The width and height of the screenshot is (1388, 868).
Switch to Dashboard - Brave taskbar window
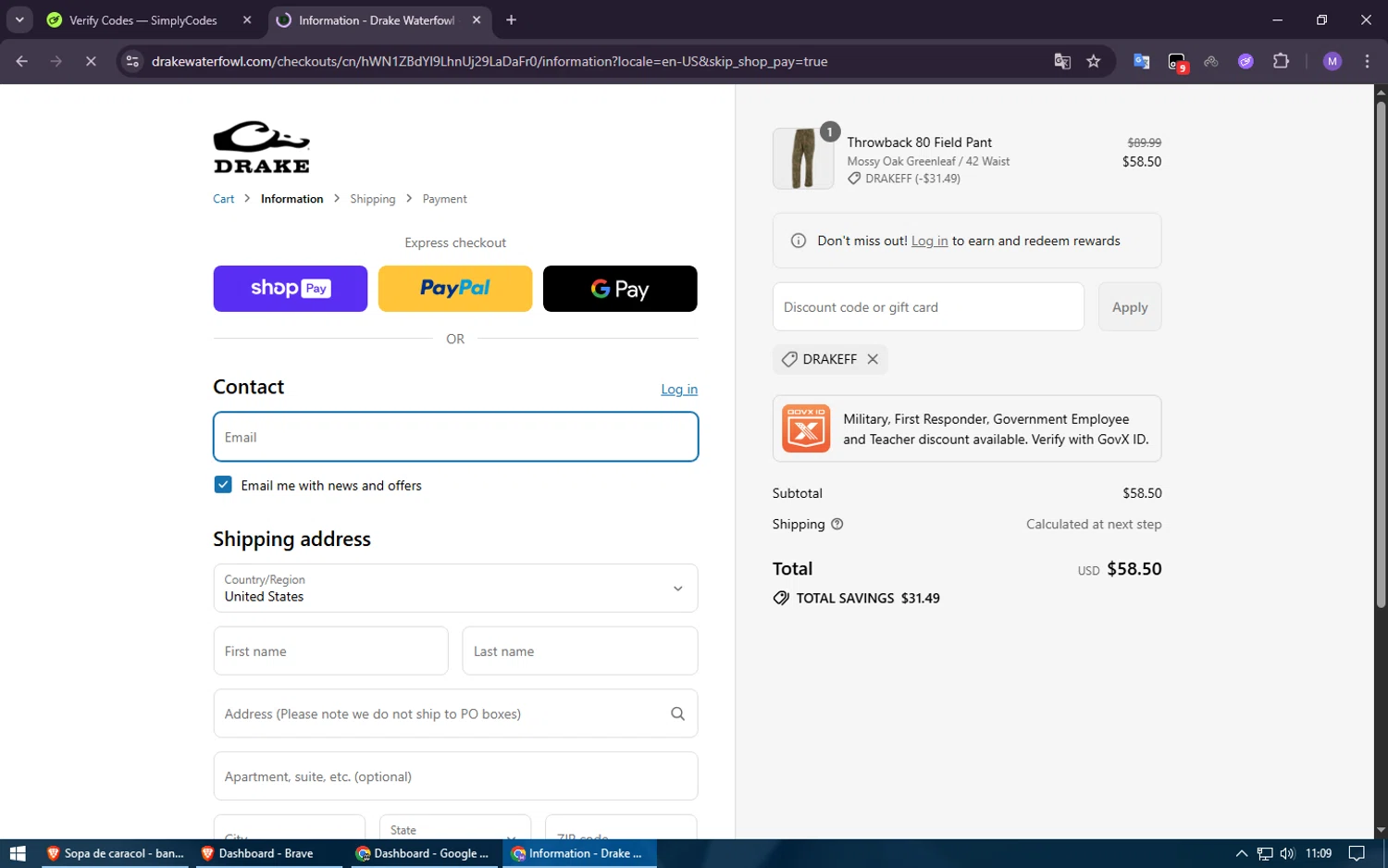coord(269,853)
